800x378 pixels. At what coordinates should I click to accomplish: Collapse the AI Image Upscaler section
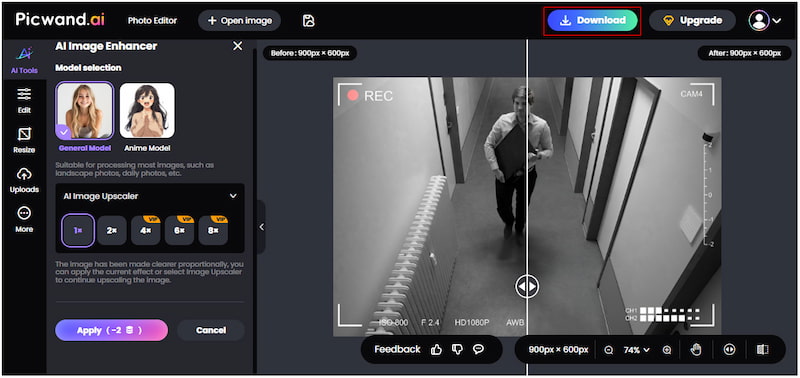233,196
